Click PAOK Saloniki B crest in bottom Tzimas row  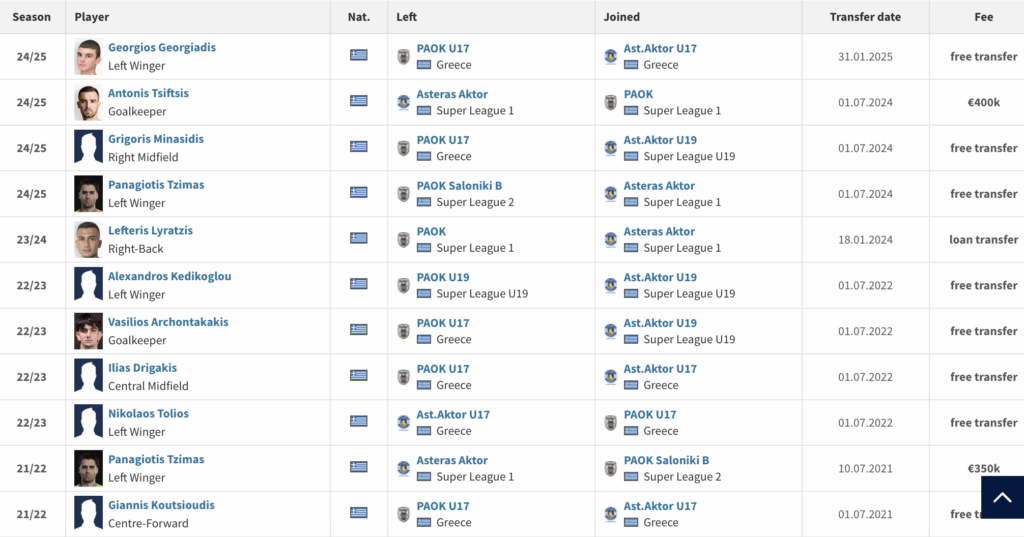coord(610,468)
